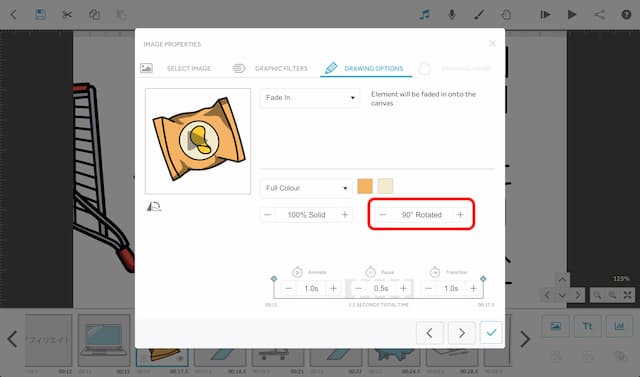Open the Fade In animation dropdown
640x377 pixels.
pyautogui.click(x=310, y=98)
